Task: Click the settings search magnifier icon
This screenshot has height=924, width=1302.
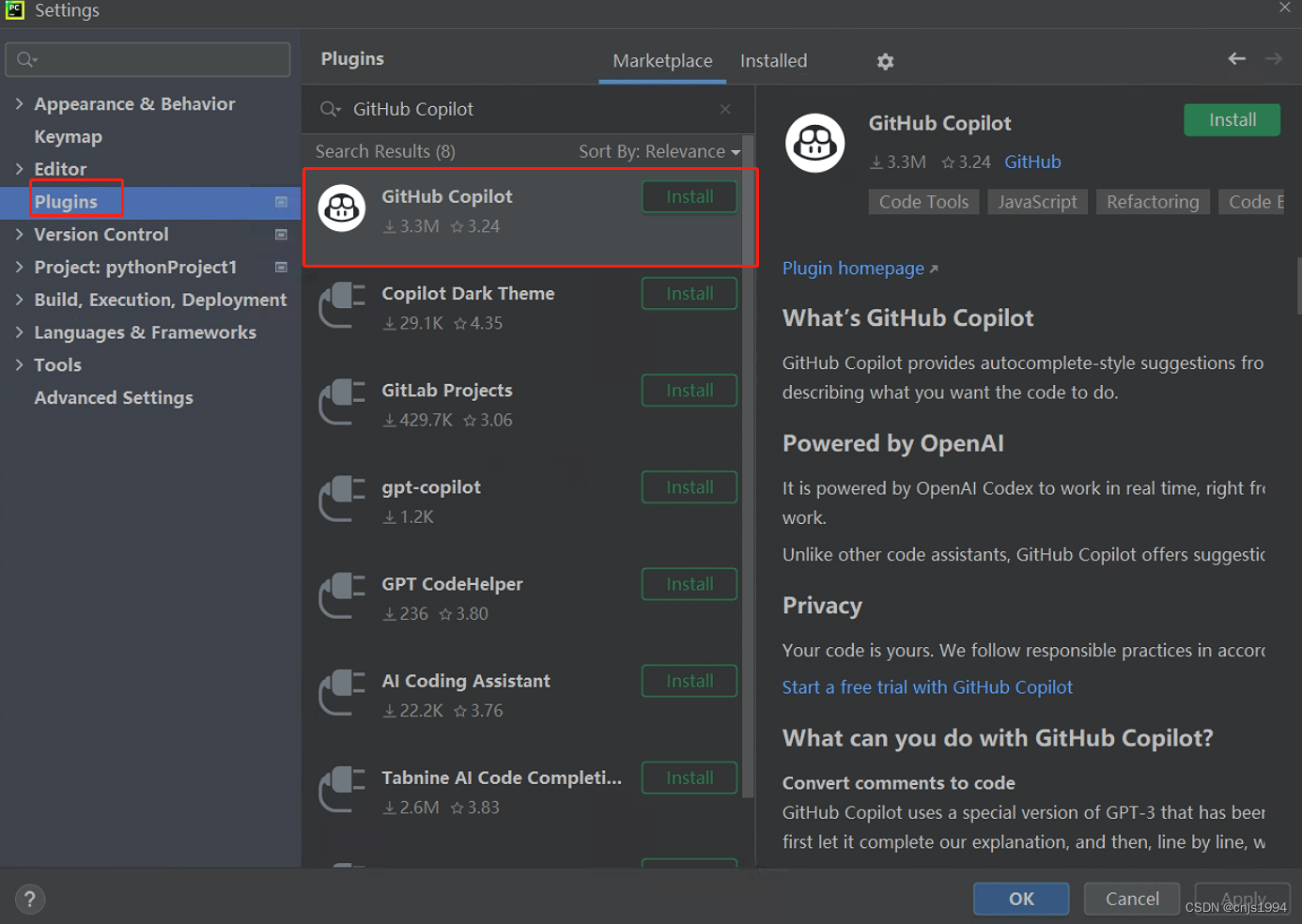Action: point(26,60)
